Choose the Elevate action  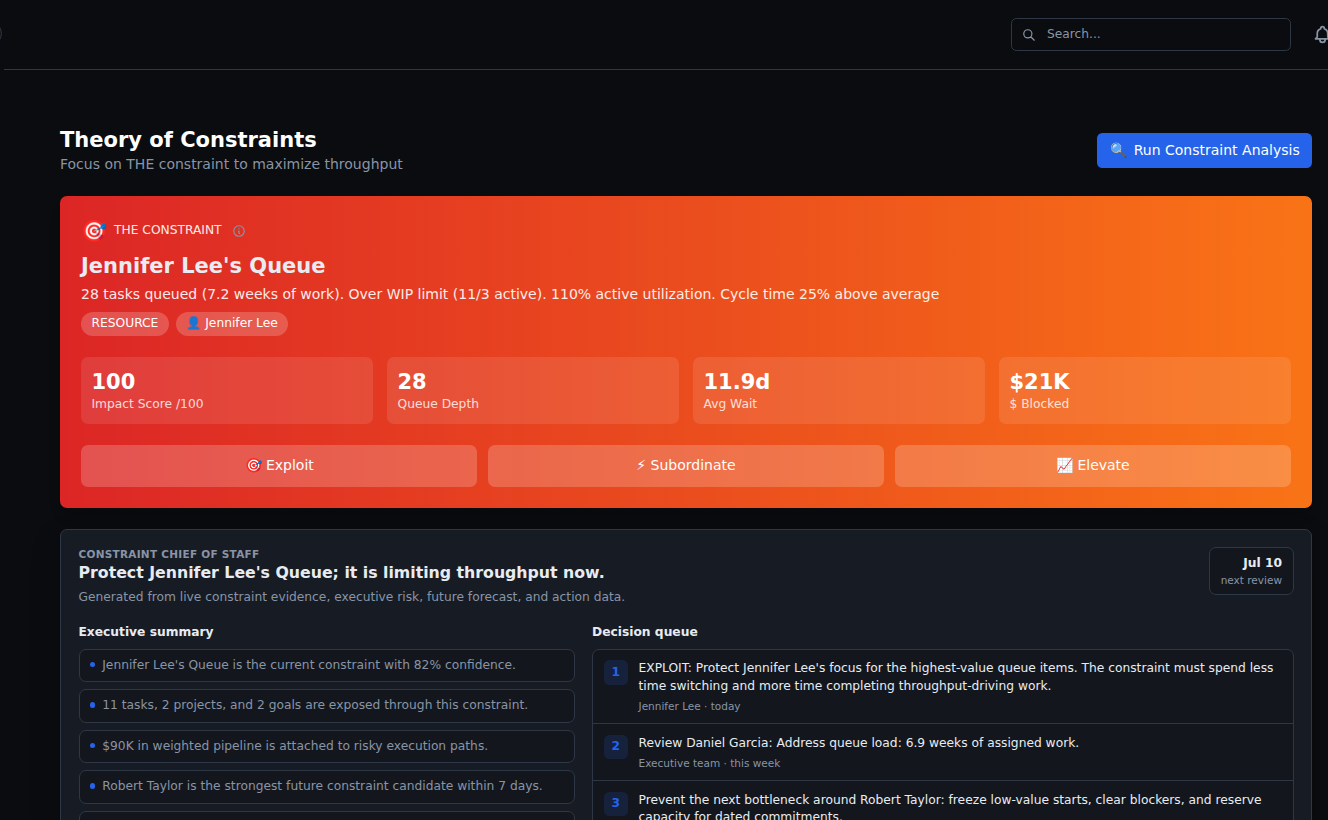pyautogui.click(x=1093, y=466)
